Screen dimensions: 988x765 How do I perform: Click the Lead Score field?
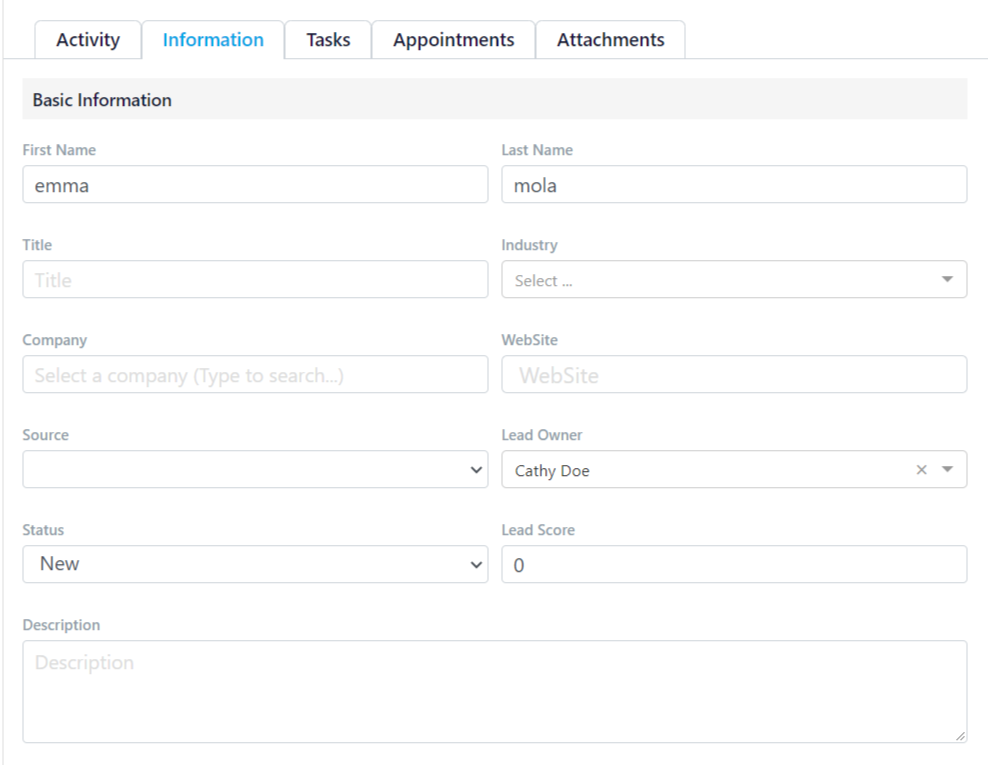click(734, 565)
